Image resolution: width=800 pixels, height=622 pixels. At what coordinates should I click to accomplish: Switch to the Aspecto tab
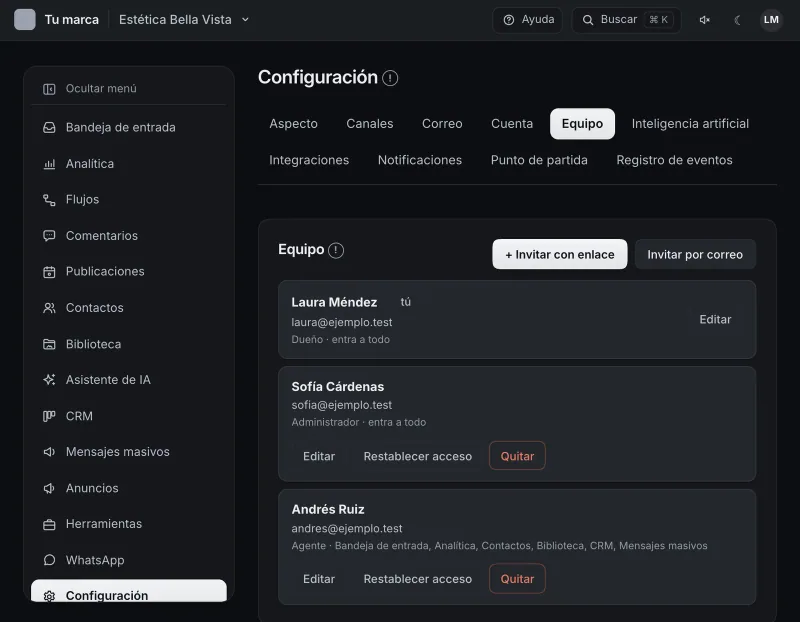tap(293, 123)
